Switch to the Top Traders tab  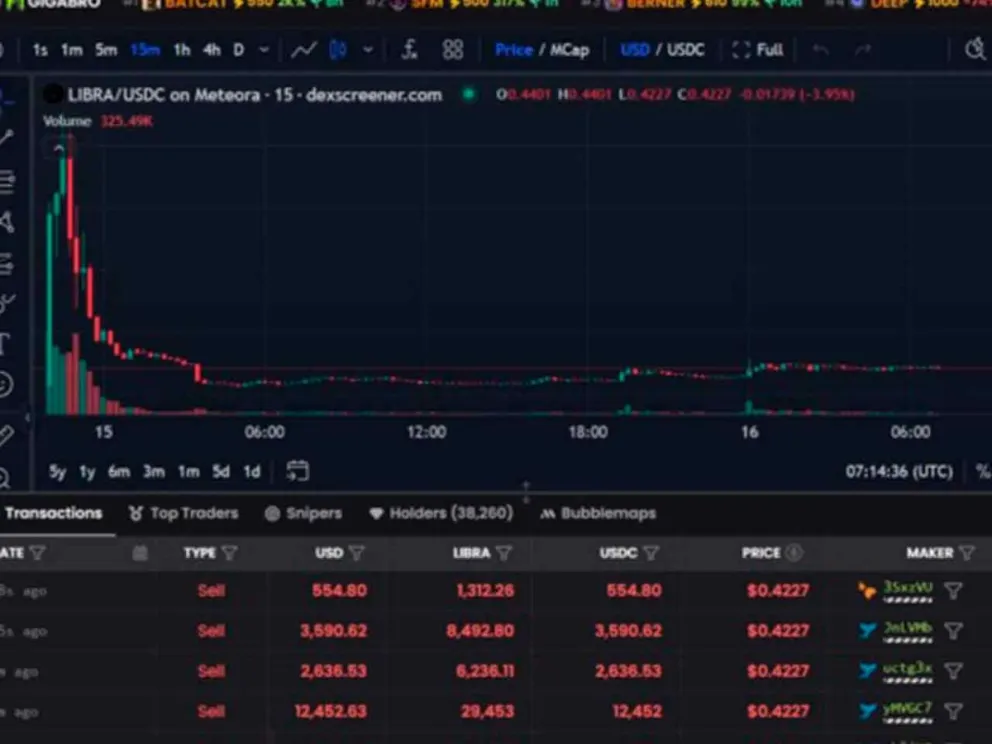[x=183, y=513]
